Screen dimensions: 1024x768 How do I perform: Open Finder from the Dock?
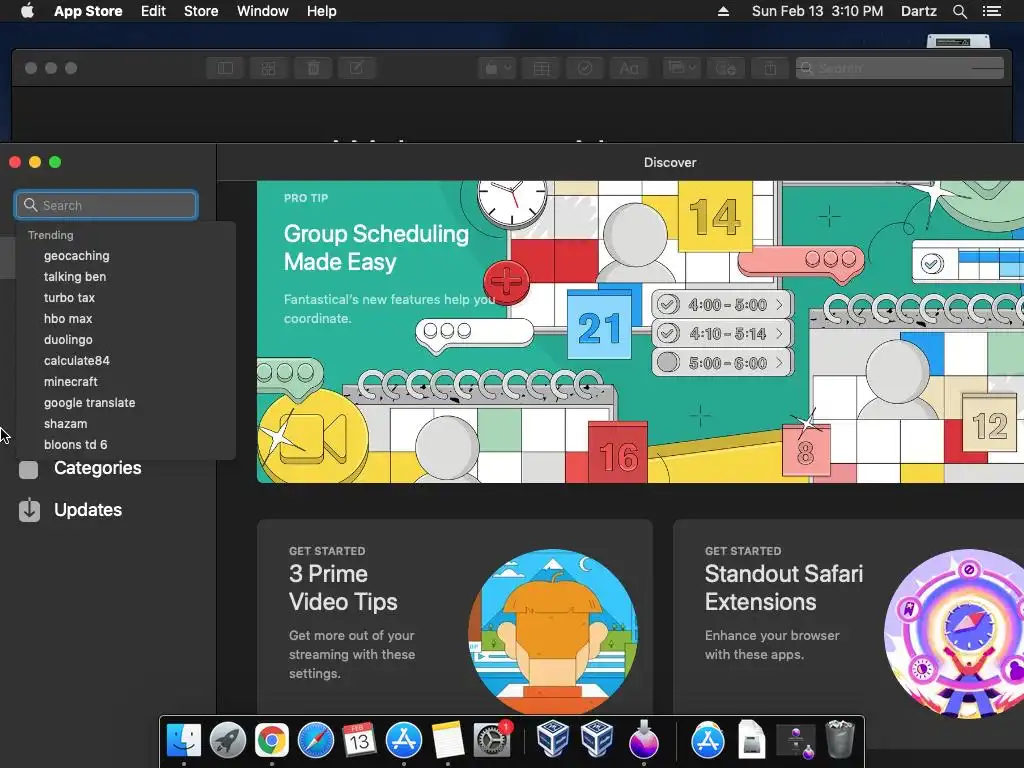tap(184, 740)
